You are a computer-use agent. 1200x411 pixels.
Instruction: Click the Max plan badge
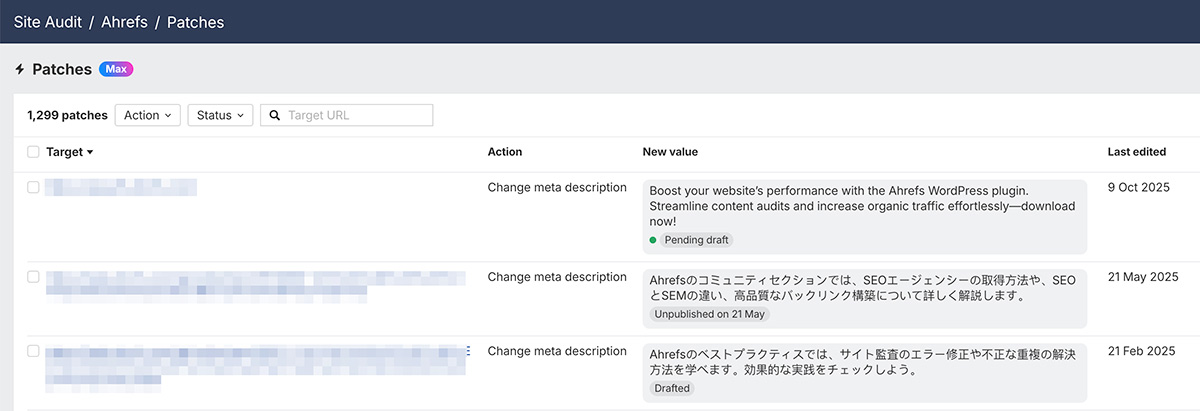click(116, 69)
